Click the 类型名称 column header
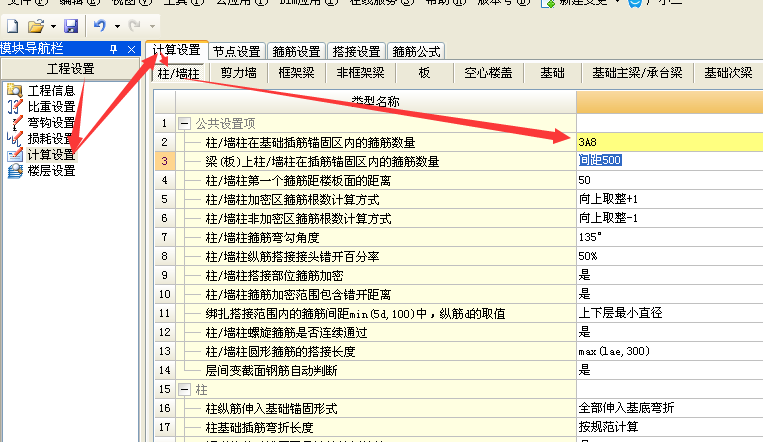Viewport: 763px width, 442px height. point(376,102)
